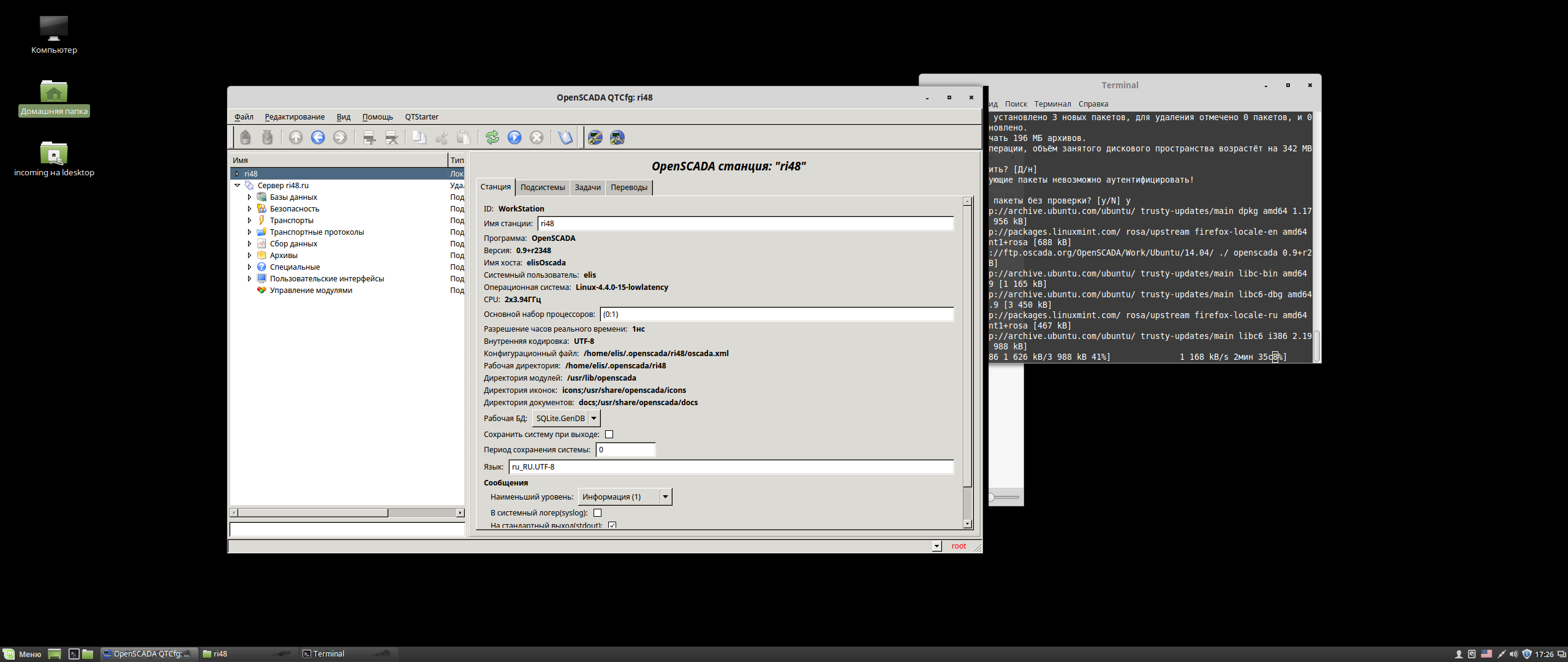
Task: Click the red root user label
Action: [958, 546]
